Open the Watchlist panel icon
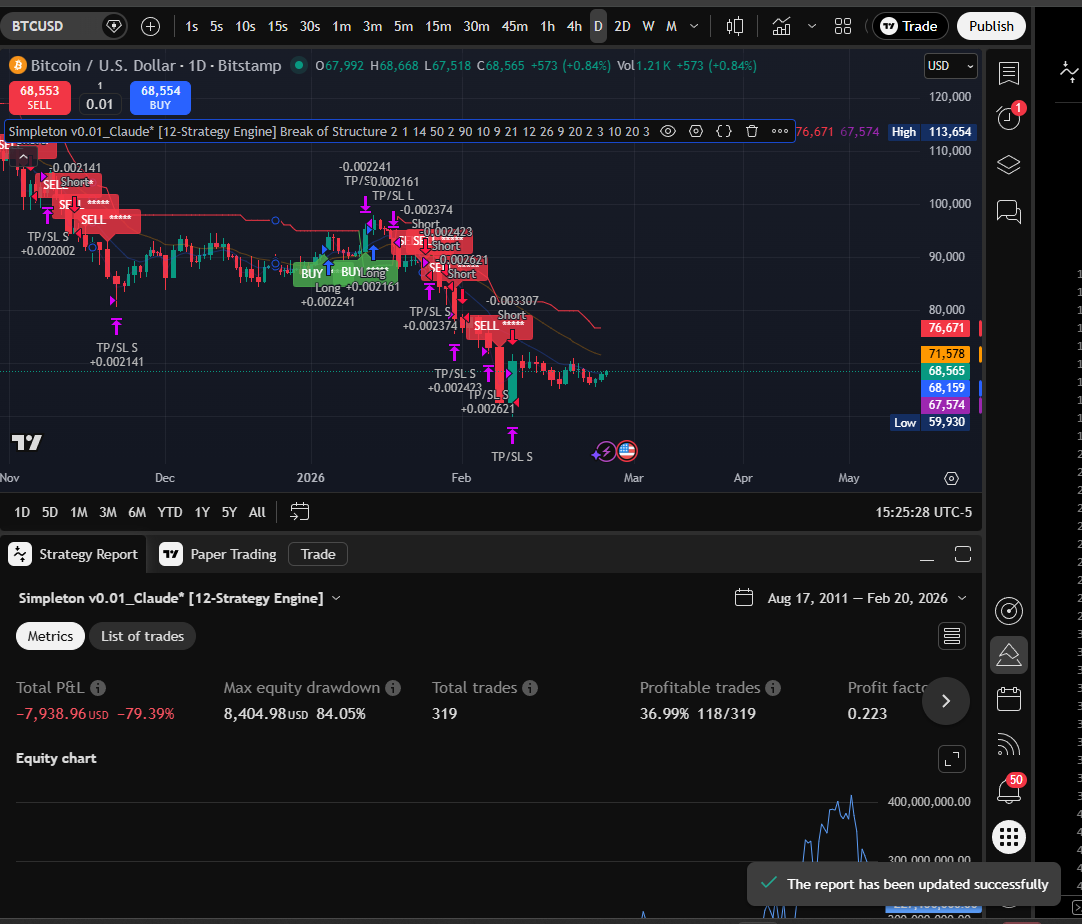Viewport: 1082px width, 924px height. tap(1008, 72)
